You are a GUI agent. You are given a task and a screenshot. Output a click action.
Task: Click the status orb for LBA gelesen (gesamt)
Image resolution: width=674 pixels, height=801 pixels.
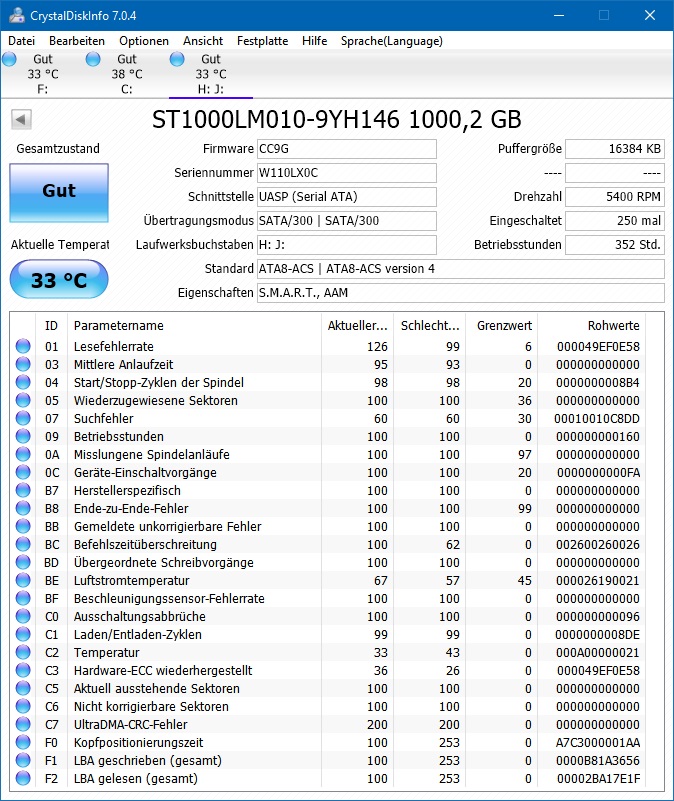pyautogui.click(x=23, y=779)
